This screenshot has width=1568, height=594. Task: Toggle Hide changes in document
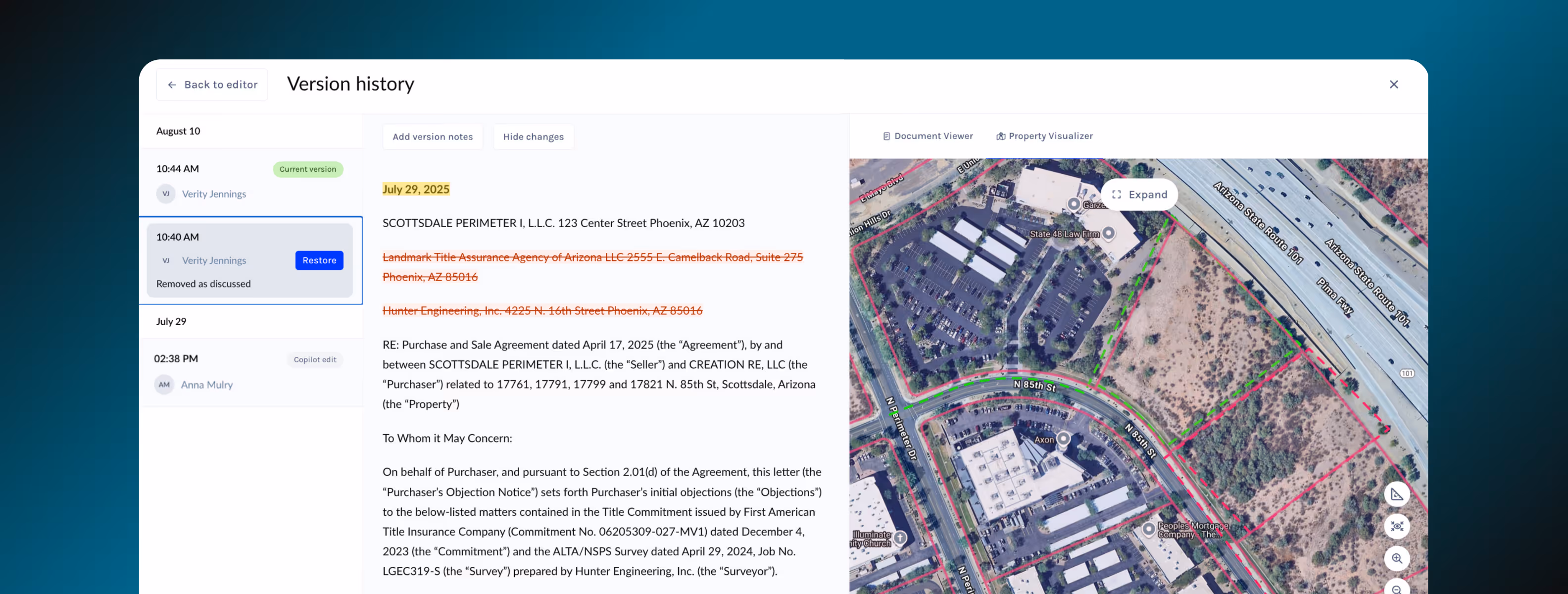pos(533,137)
